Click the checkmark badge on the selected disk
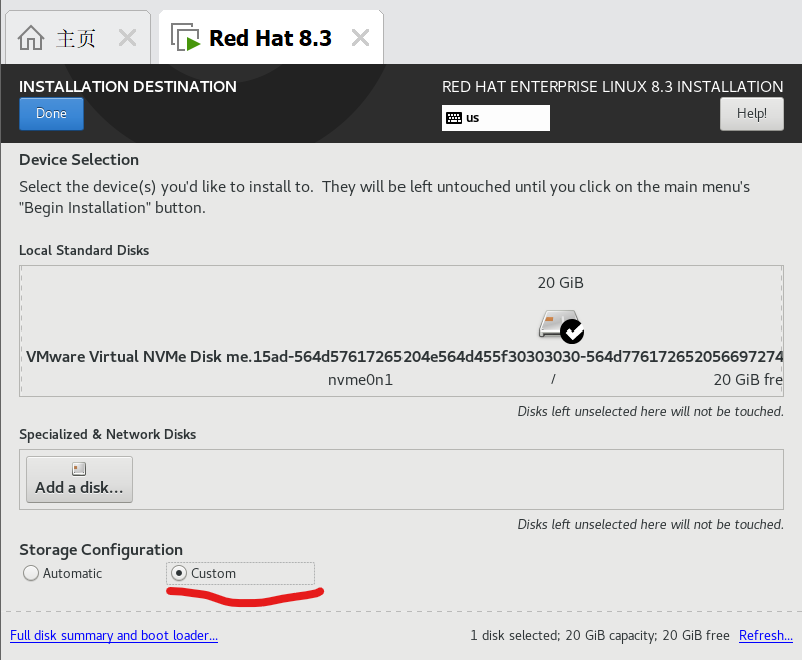 [x=571, y=333]
